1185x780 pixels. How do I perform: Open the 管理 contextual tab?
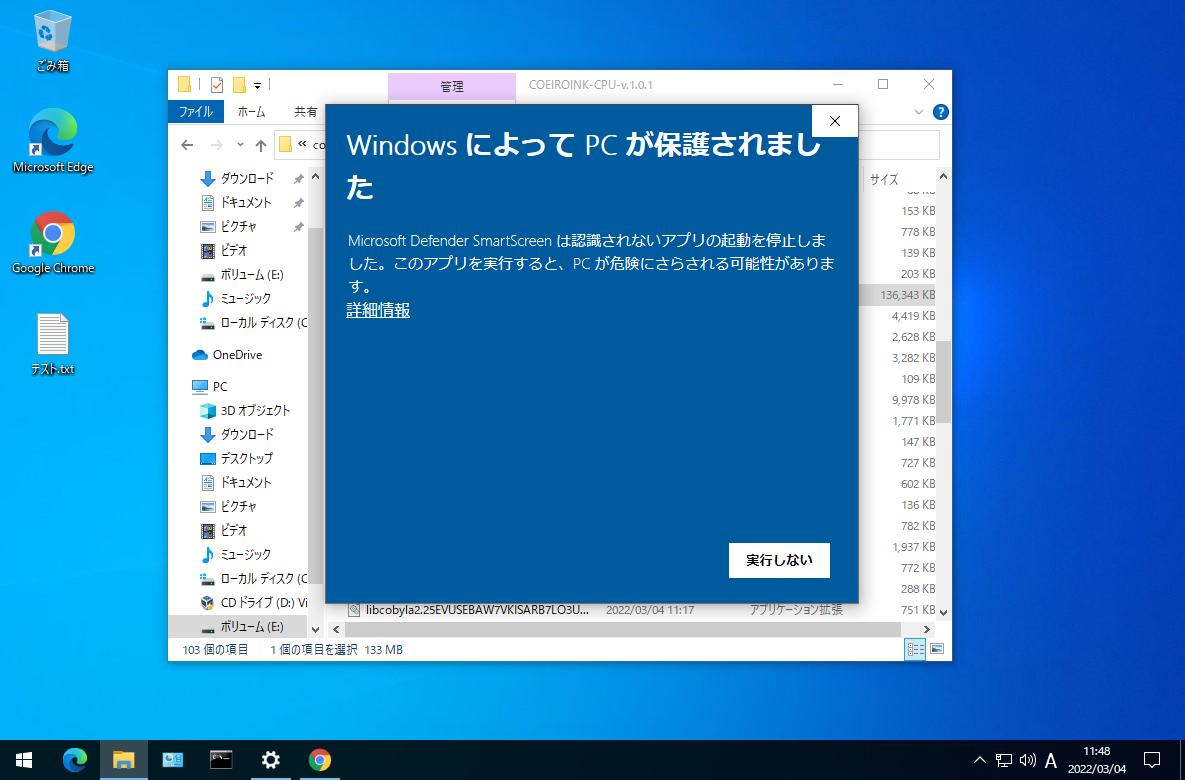click(452, 86)
